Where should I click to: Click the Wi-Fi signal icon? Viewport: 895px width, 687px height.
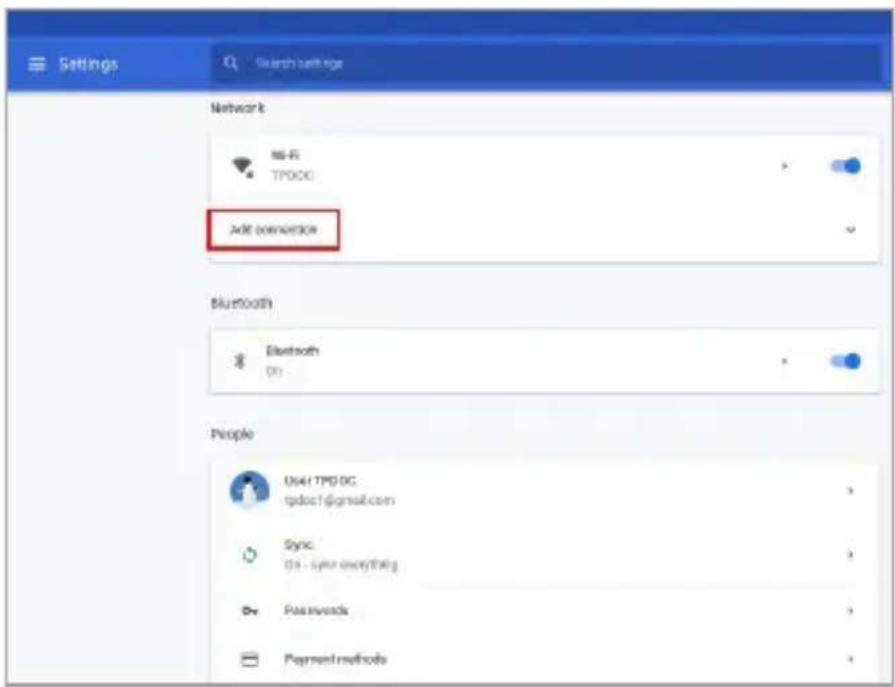tap(242, 167)
